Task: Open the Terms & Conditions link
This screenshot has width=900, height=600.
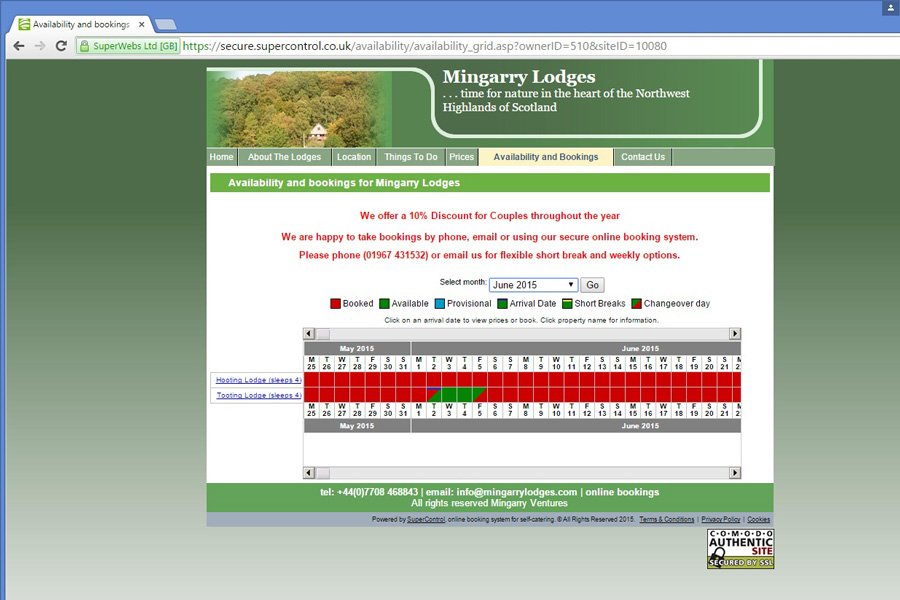Action: pos(666,520)
